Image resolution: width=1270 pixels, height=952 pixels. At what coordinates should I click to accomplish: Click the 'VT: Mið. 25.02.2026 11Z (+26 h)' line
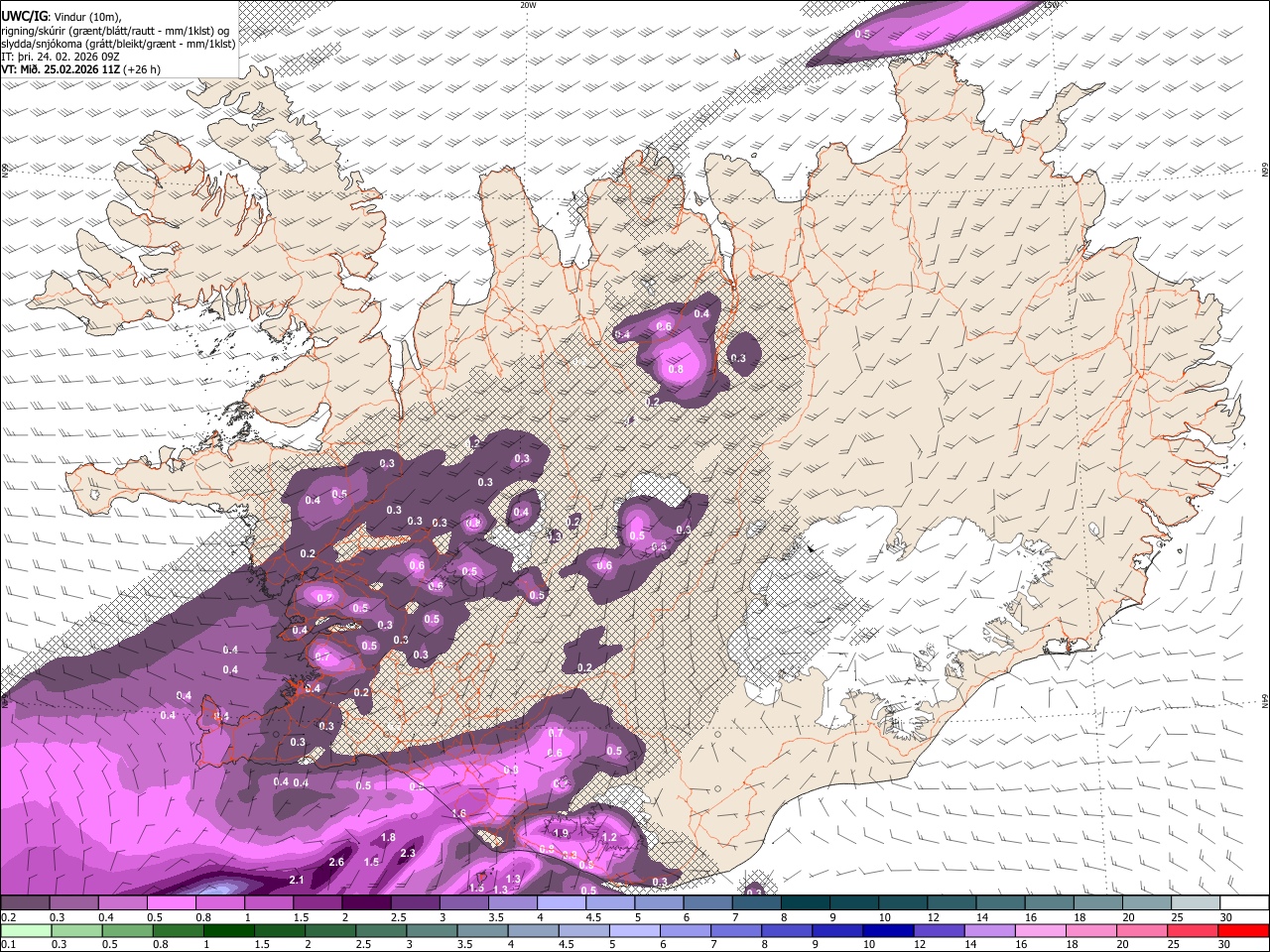[x=80, y=69]
